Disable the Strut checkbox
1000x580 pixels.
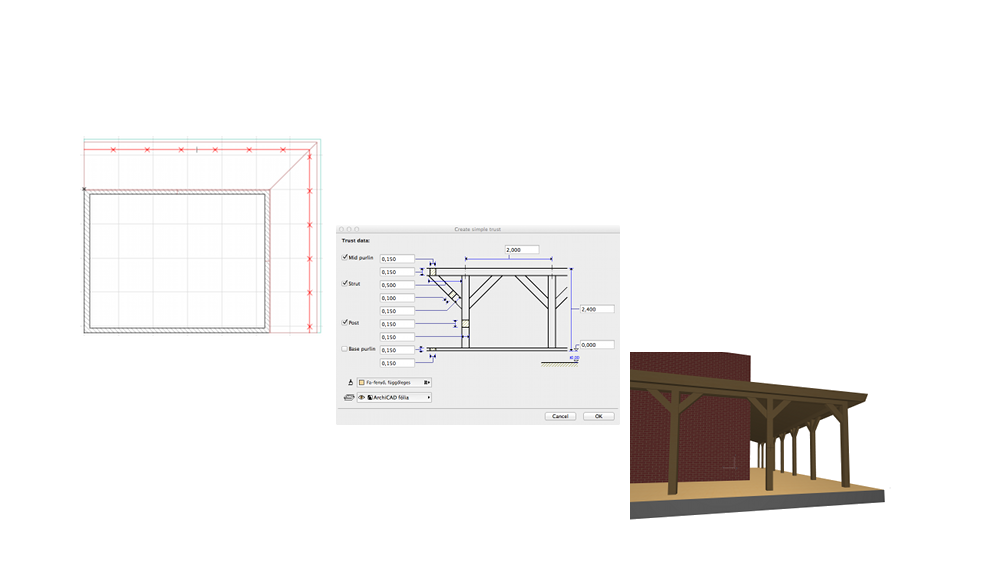(346, 284)
